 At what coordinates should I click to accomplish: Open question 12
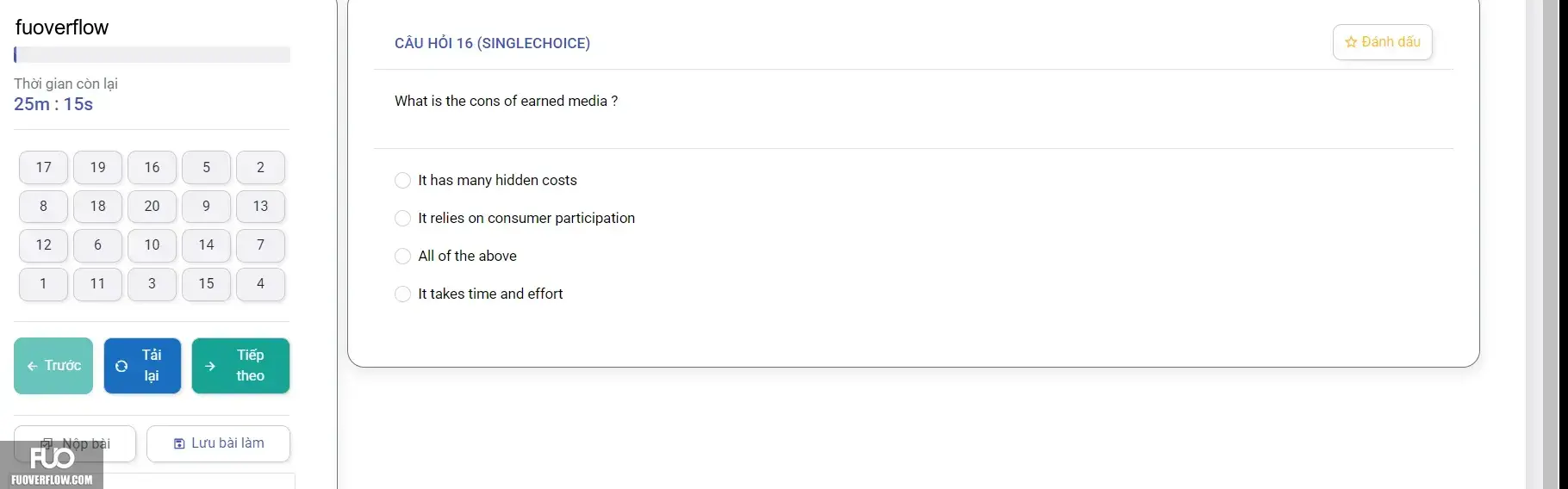[43, 244]
